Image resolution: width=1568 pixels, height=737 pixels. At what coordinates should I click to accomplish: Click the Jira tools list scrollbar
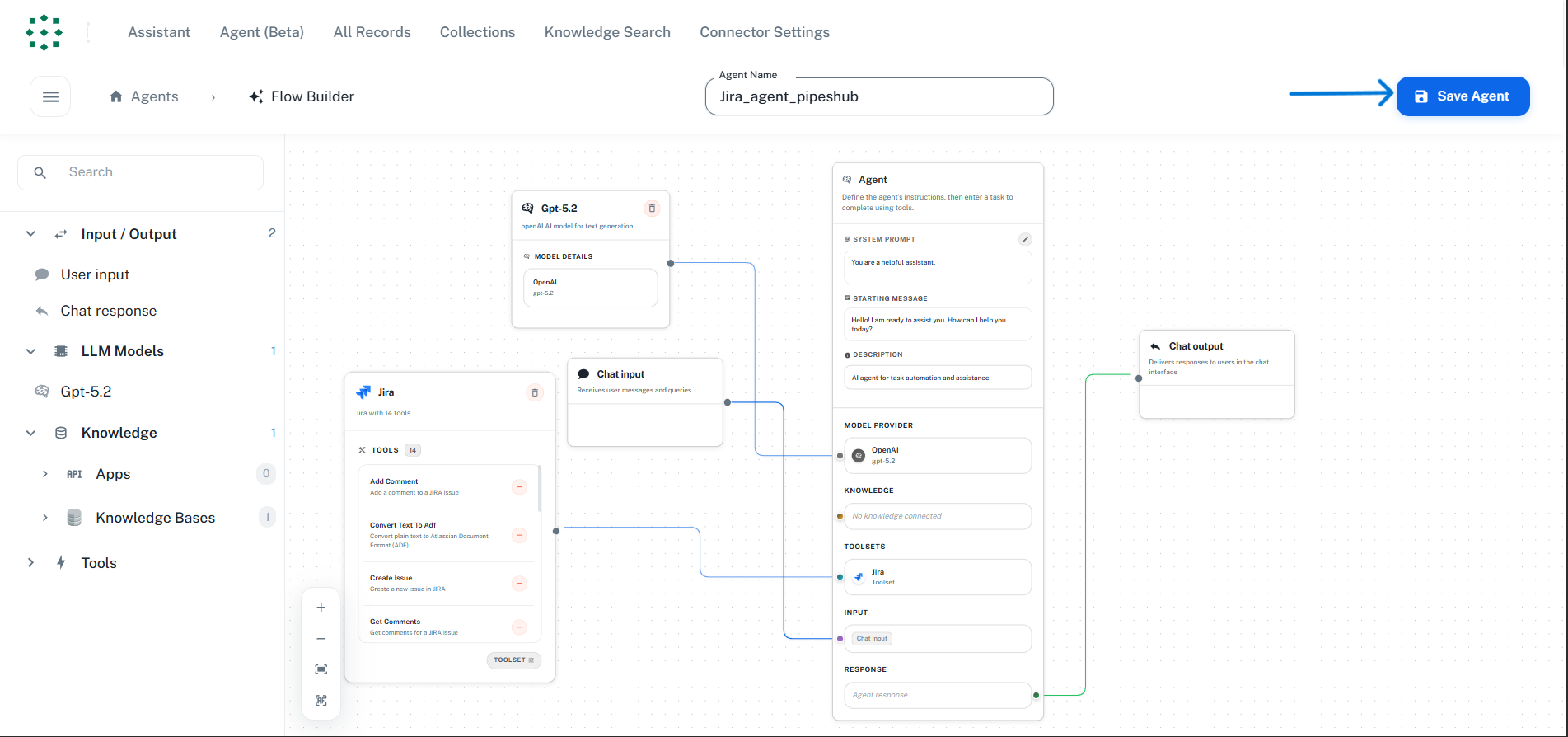click(540, 488)
